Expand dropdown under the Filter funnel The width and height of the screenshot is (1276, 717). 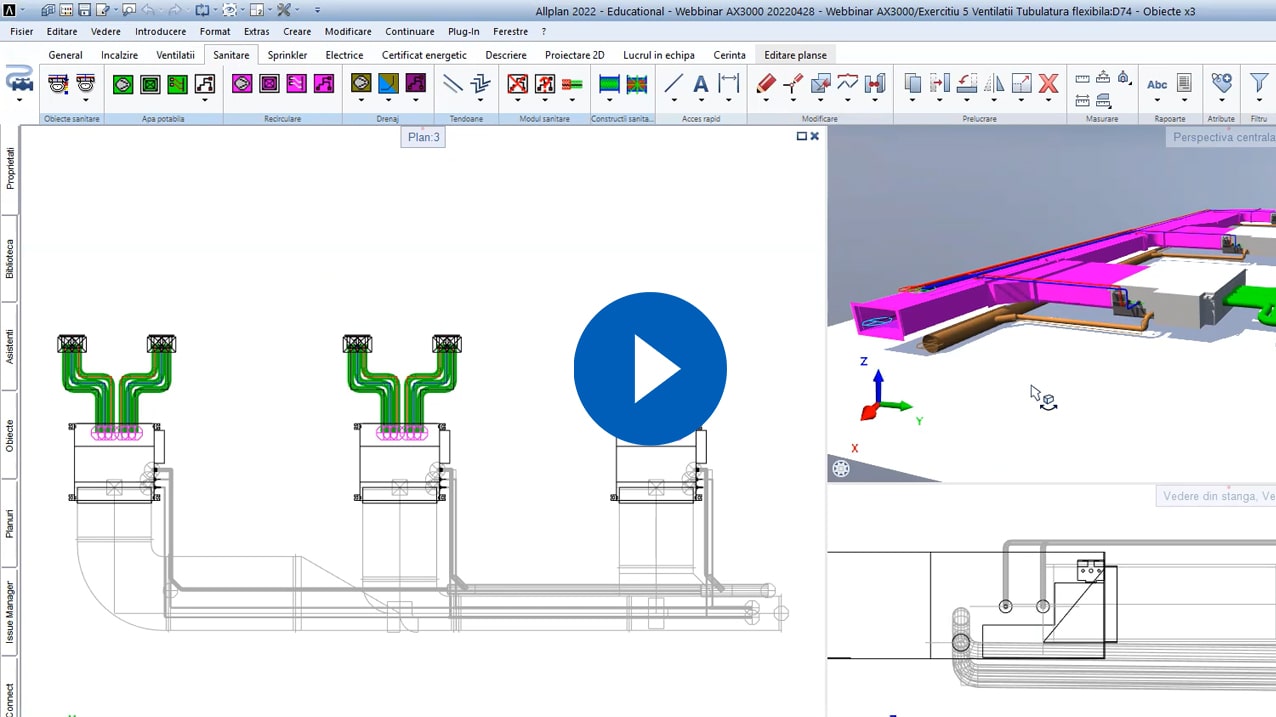pos(1259,101)
